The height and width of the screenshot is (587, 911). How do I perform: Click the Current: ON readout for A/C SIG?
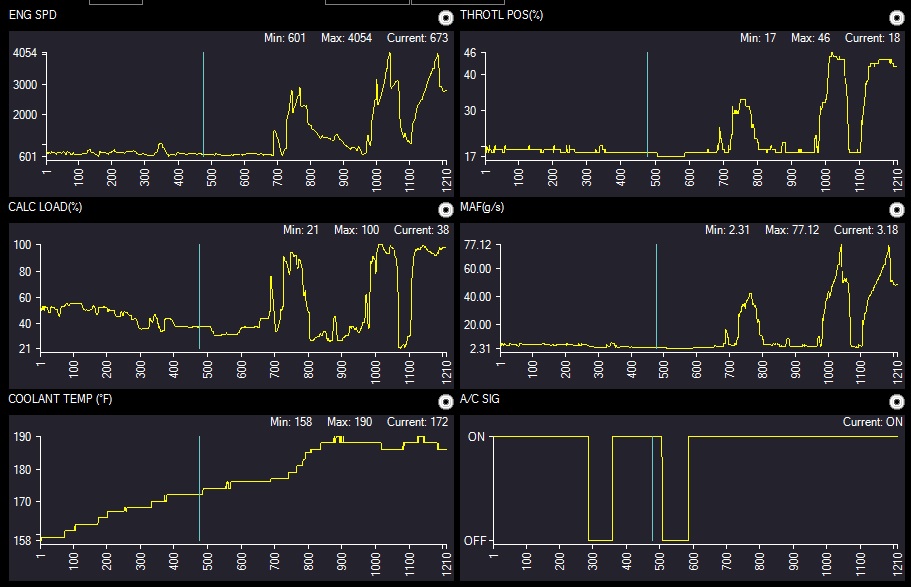[872, 422]
